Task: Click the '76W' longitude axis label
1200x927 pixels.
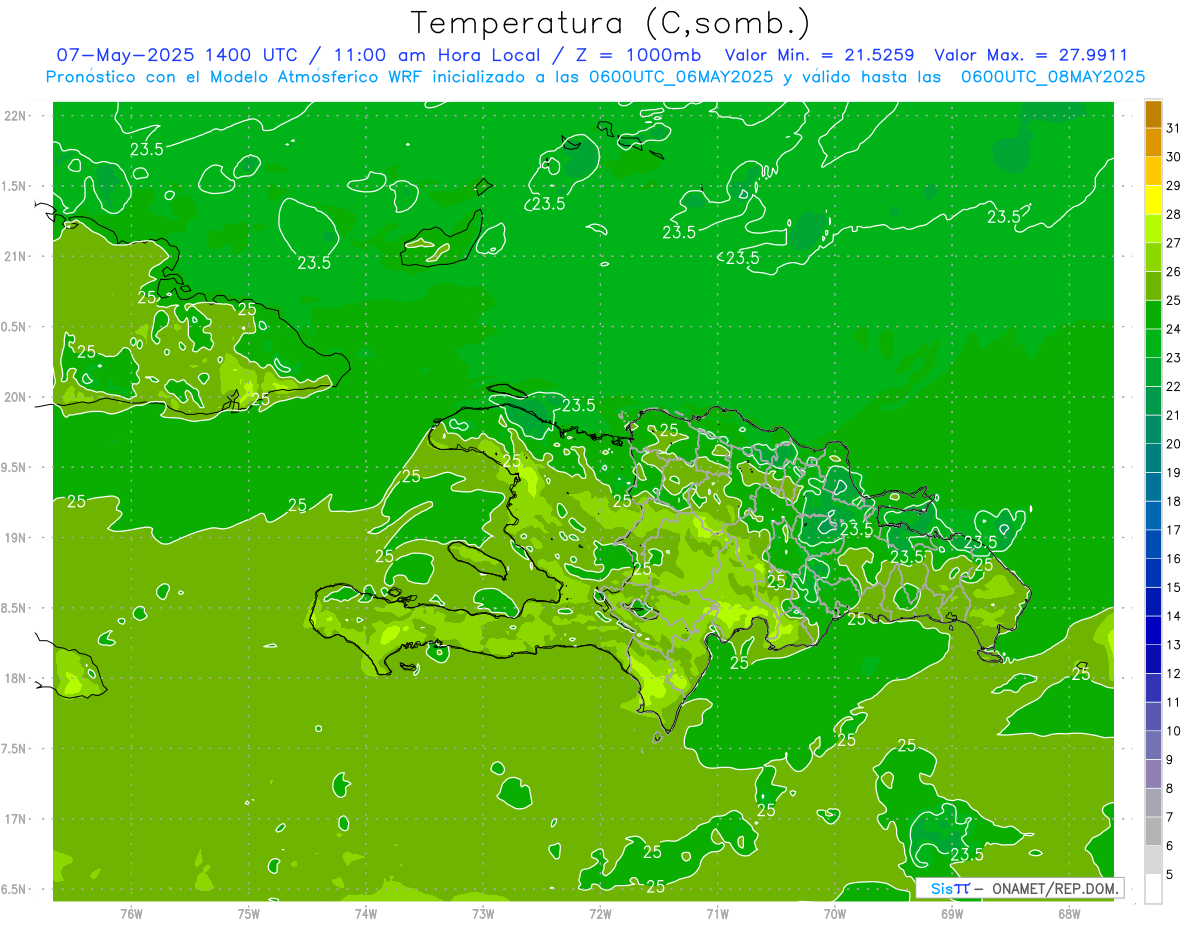Action: point(131,913)
